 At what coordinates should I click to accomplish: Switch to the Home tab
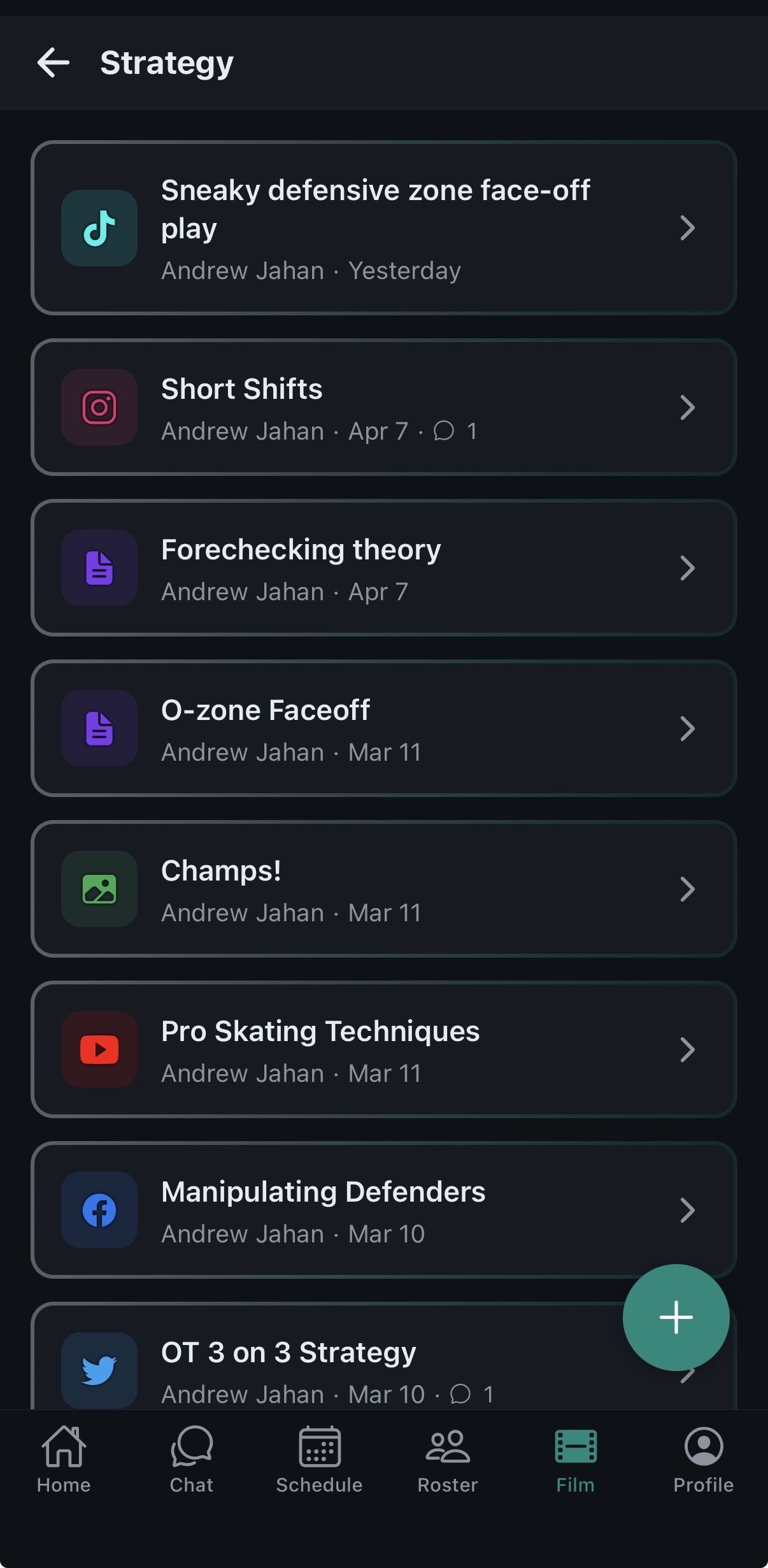coord(64,1459)
